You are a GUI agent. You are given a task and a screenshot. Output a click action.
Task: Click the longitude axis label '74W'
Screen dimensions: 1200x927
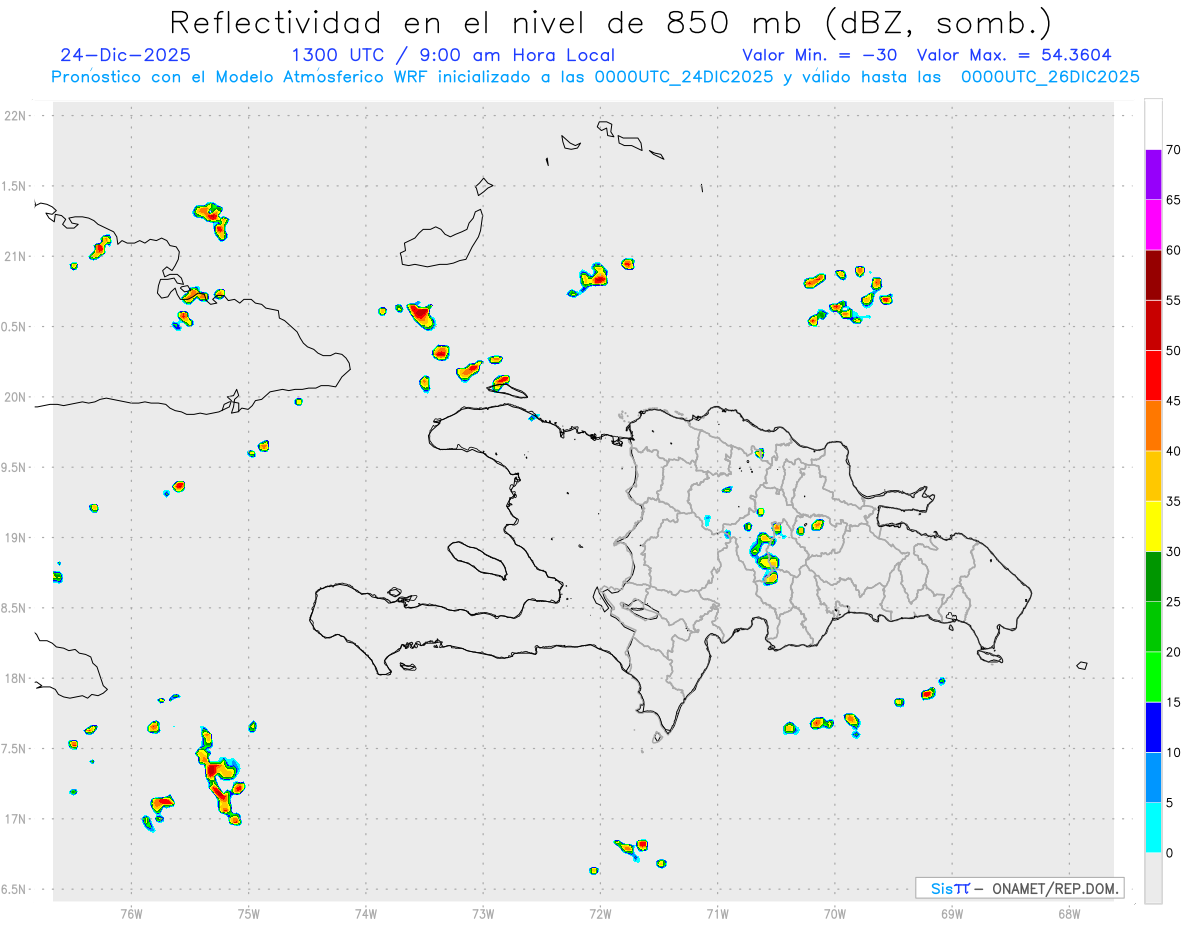366,913
